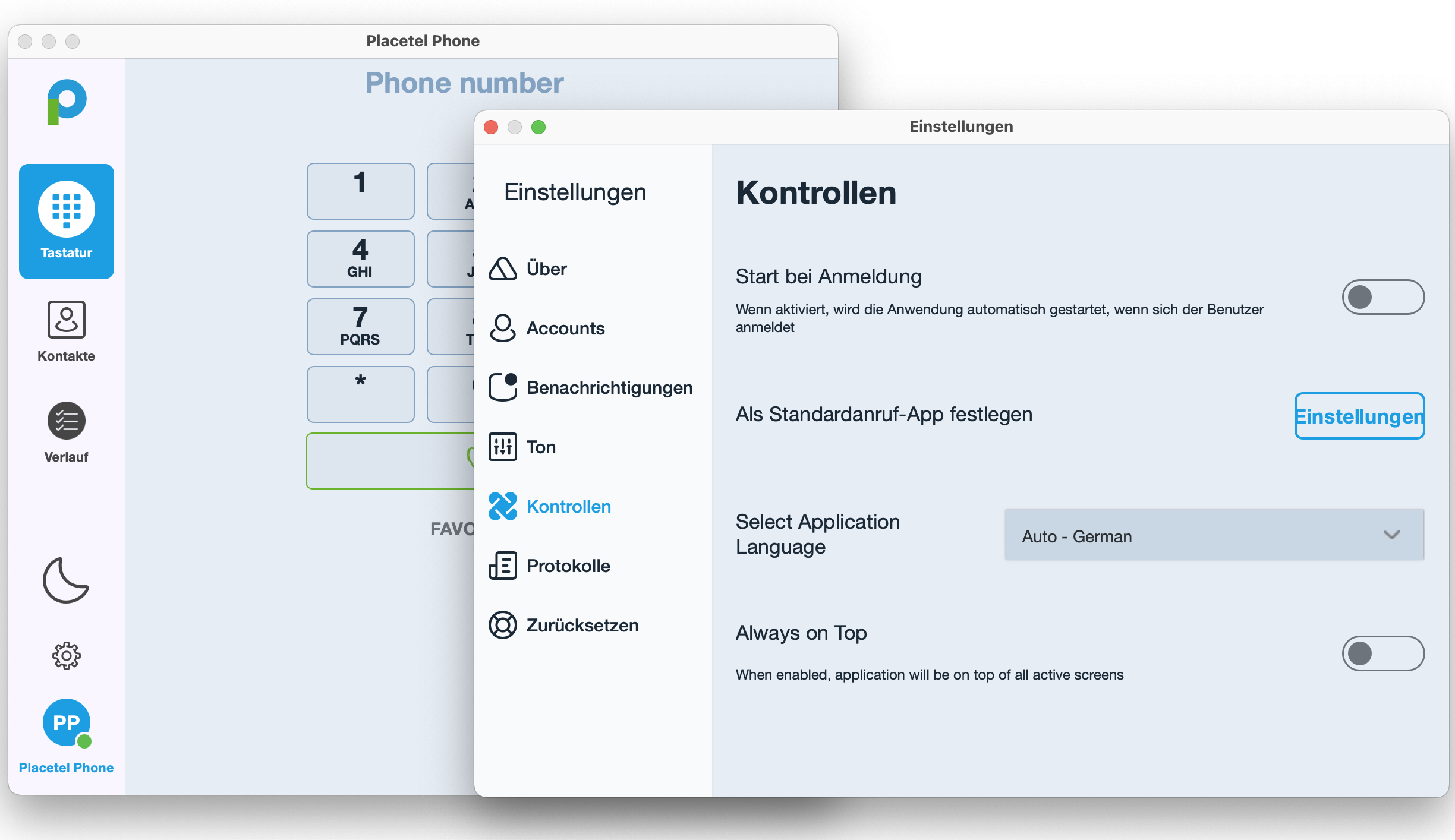Screen dimensions: 1455x840
Task: Open the Über settings section
Action: [x=546, y=269]
